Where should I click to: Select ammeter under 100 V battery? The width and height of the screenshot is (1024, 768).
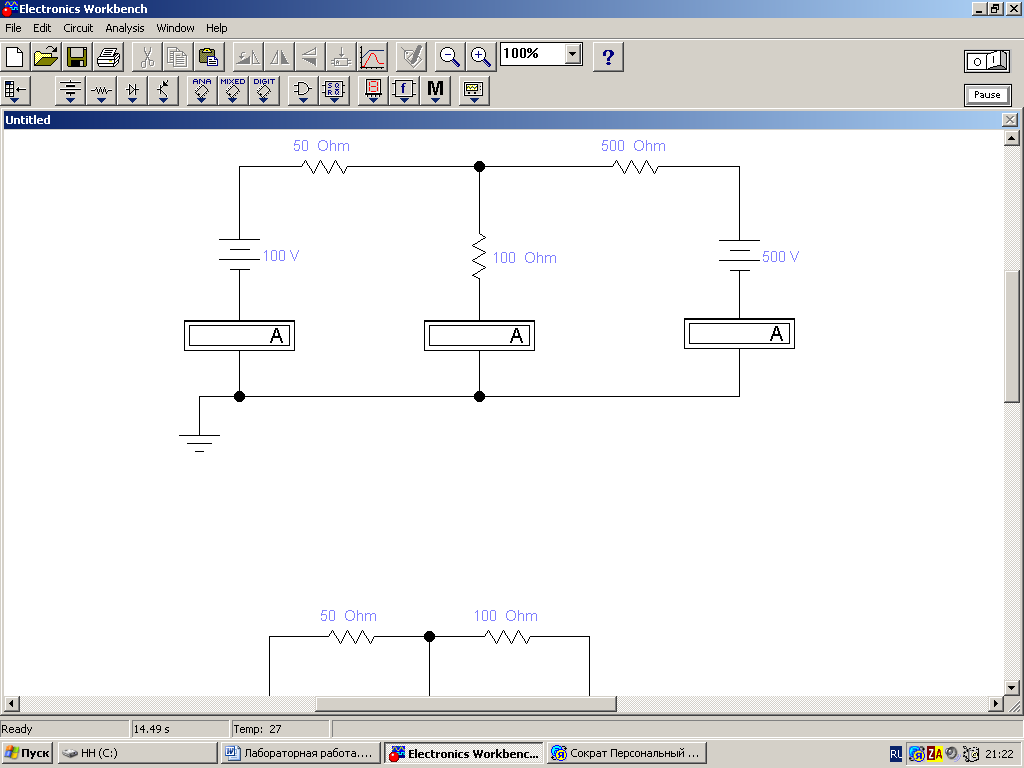[240, 336]
